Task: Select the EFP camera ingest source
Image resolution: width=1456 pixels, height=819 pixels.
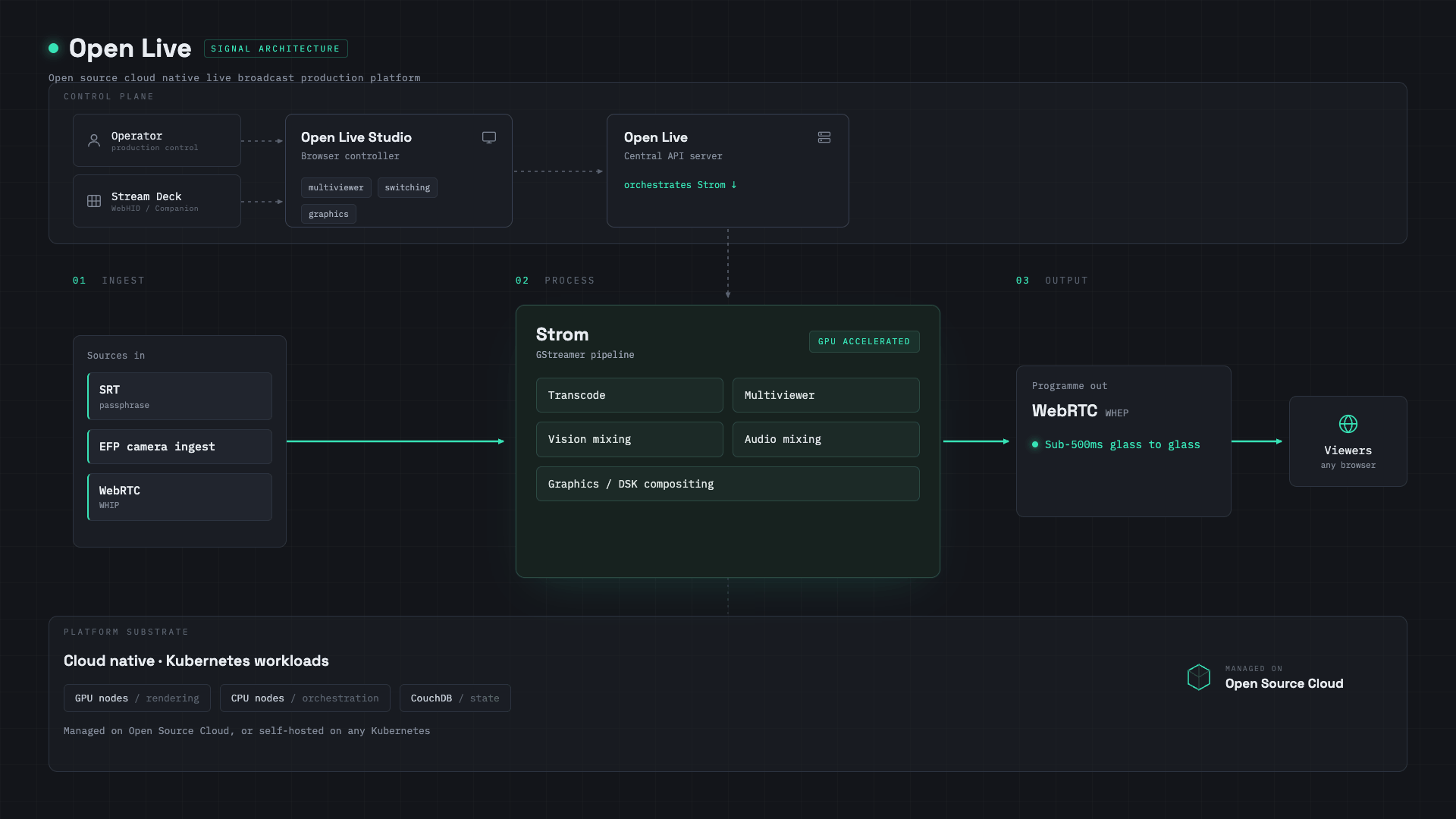Action: pyautogui.click(x=180, y=447)
